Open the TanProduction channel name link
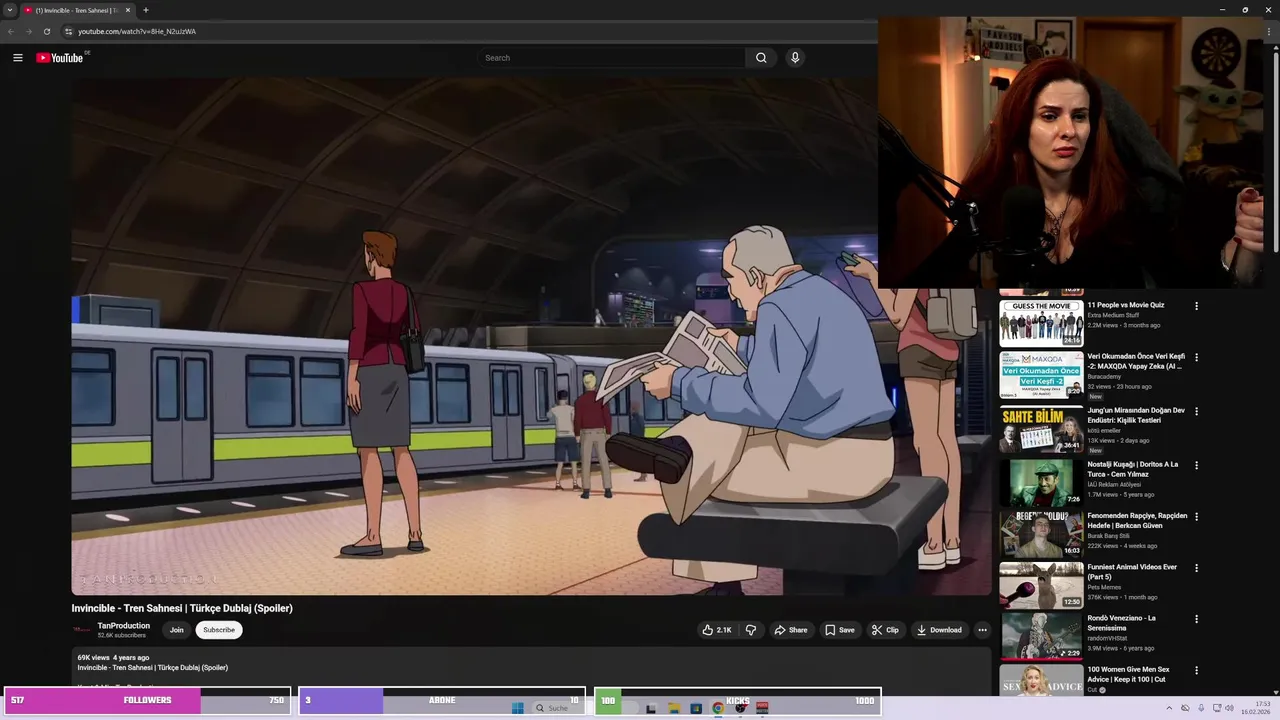This screenshot has height=720, width=1280. [x=123, y=626]
